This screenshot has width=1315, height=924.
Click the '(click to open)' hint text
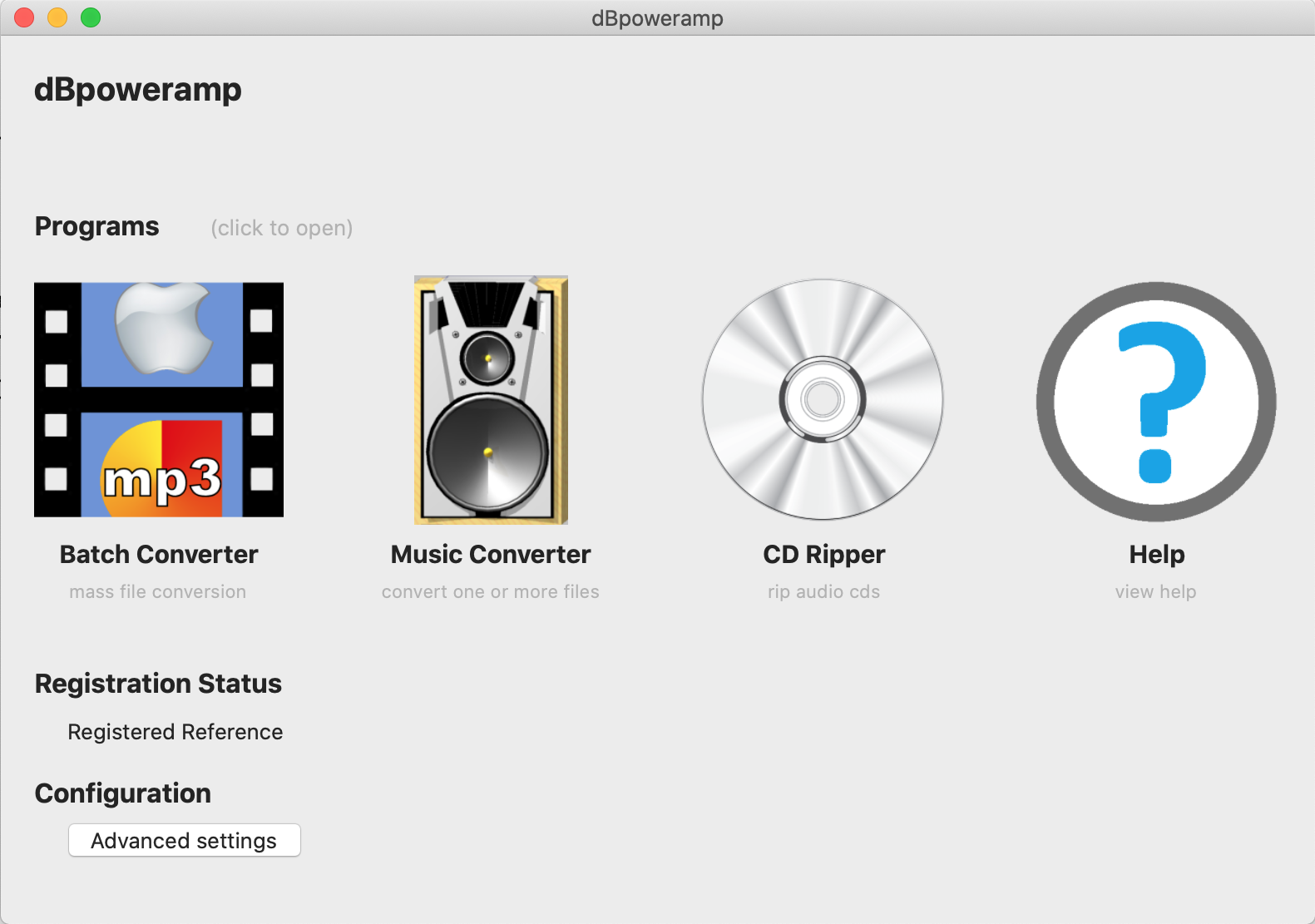pos(282,228)
